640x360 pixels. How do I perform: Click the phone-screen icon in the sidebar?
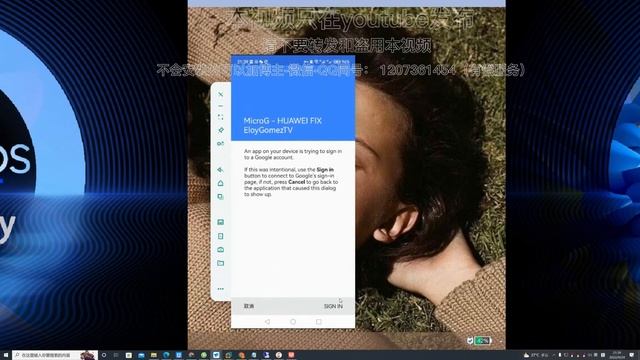click(220, 236)
